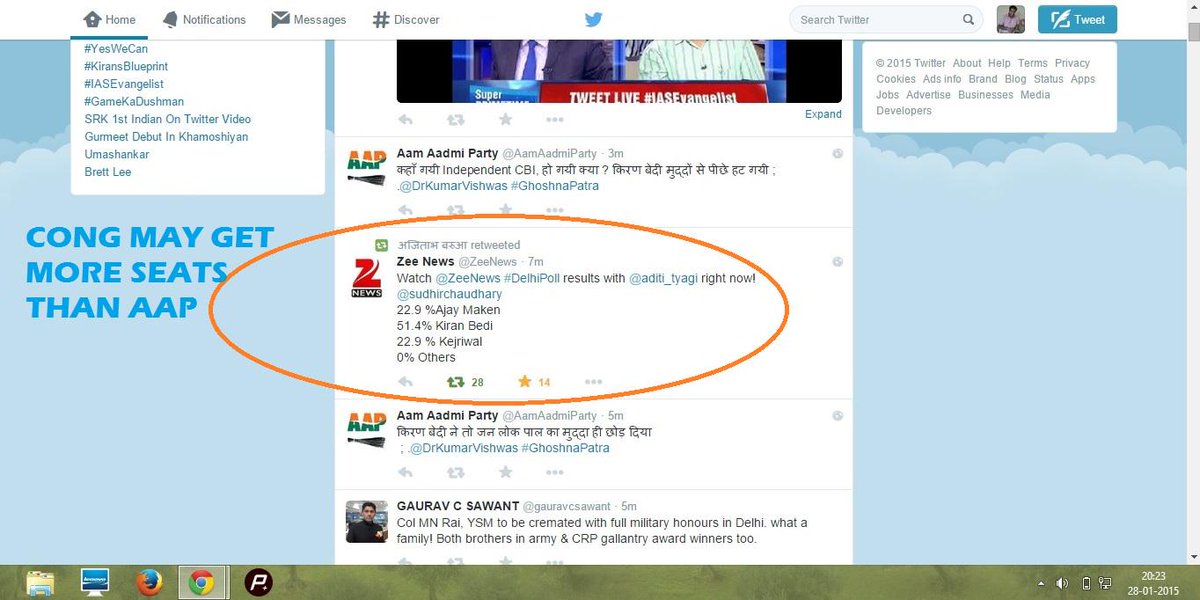
Task: Open 'SRK 1st Indian On Twitter Video' trend
Action: (168, 119)
